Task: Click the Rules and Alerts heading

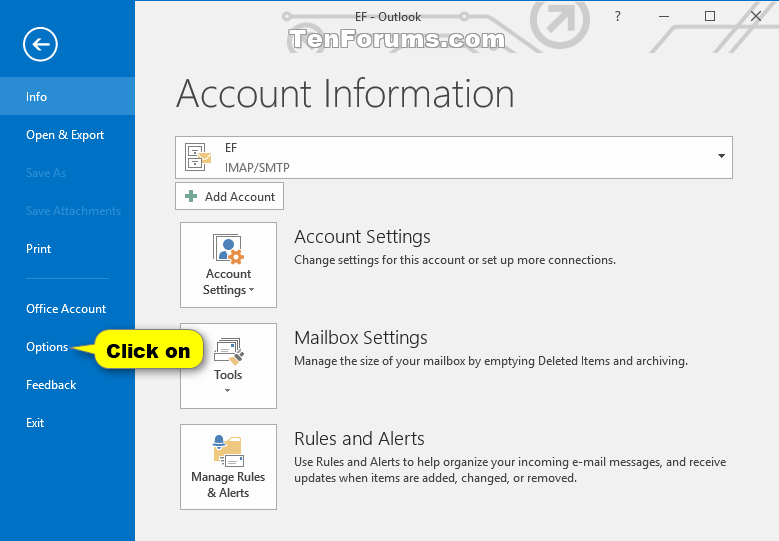Action: [x=359, y=439]
